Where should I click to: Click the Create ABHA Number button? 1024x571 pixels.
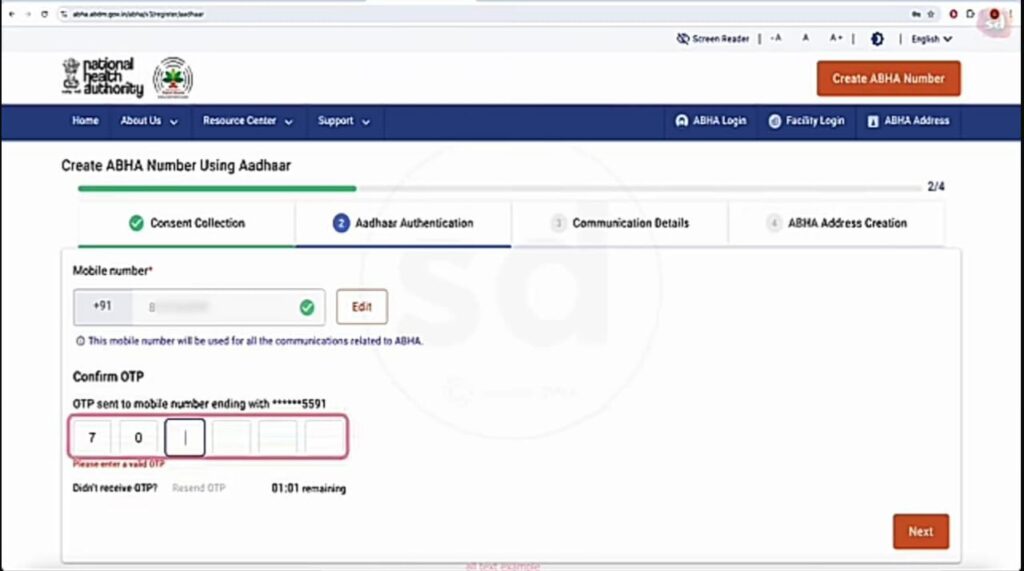point(888,78)
